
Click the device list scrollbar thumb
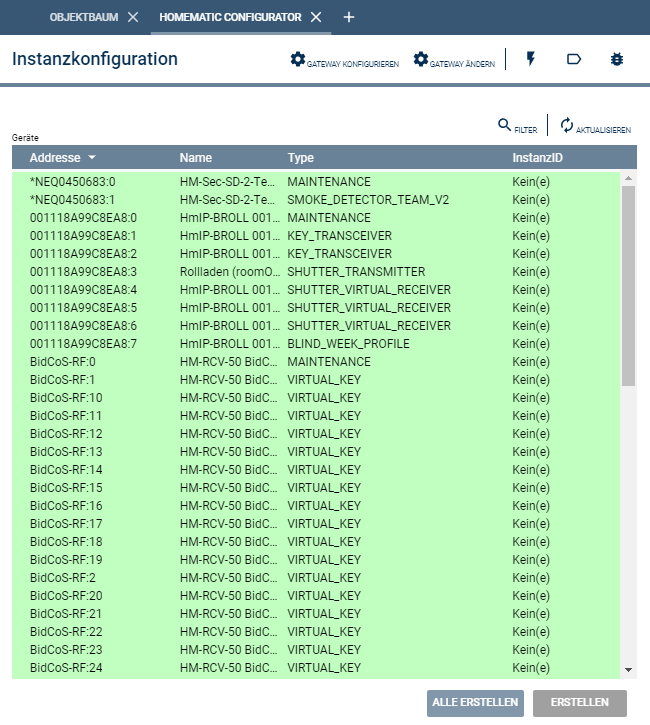(x=628, y=285)
